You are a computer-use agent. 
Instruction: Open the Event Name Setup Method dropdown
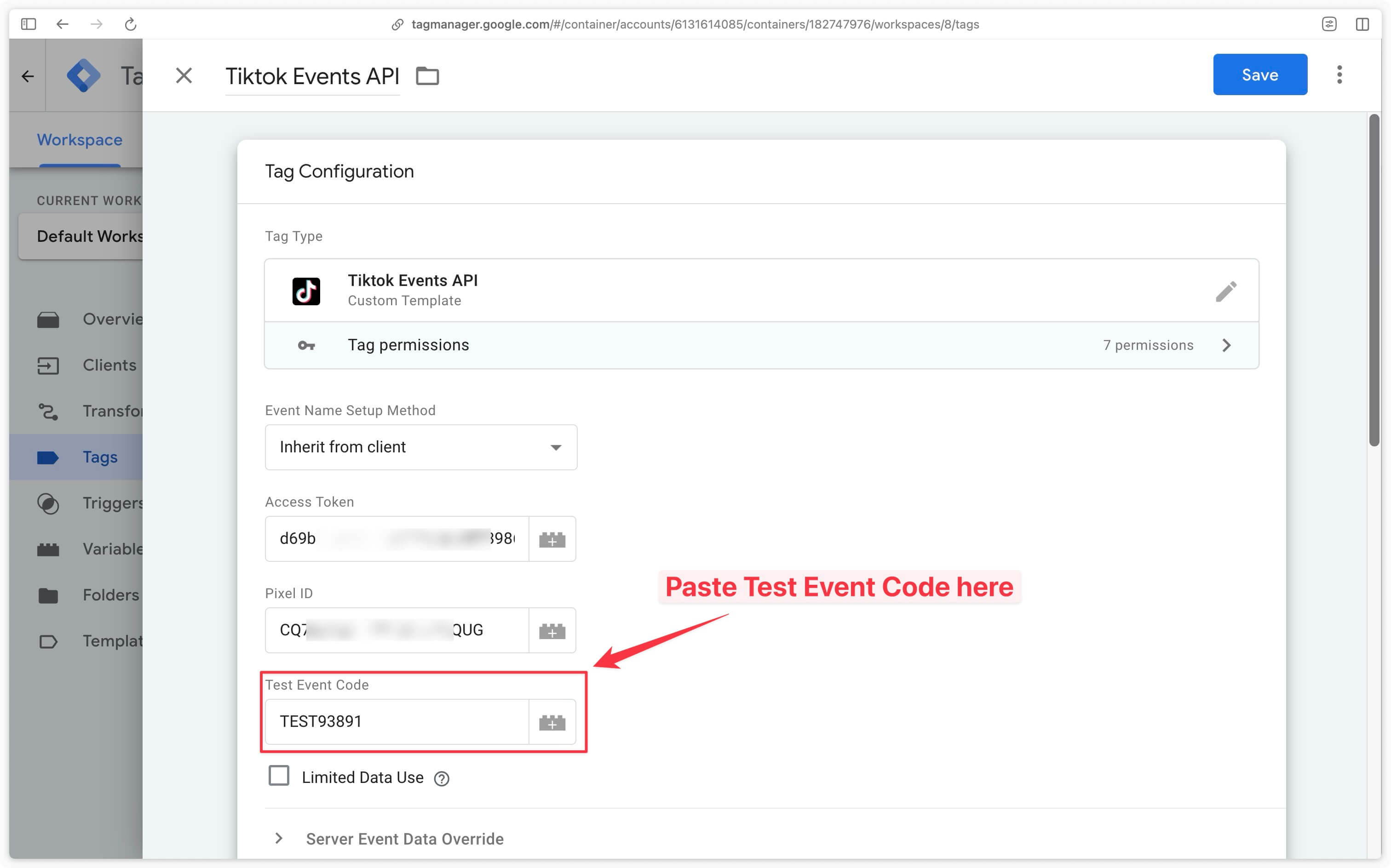pos(420,446)
